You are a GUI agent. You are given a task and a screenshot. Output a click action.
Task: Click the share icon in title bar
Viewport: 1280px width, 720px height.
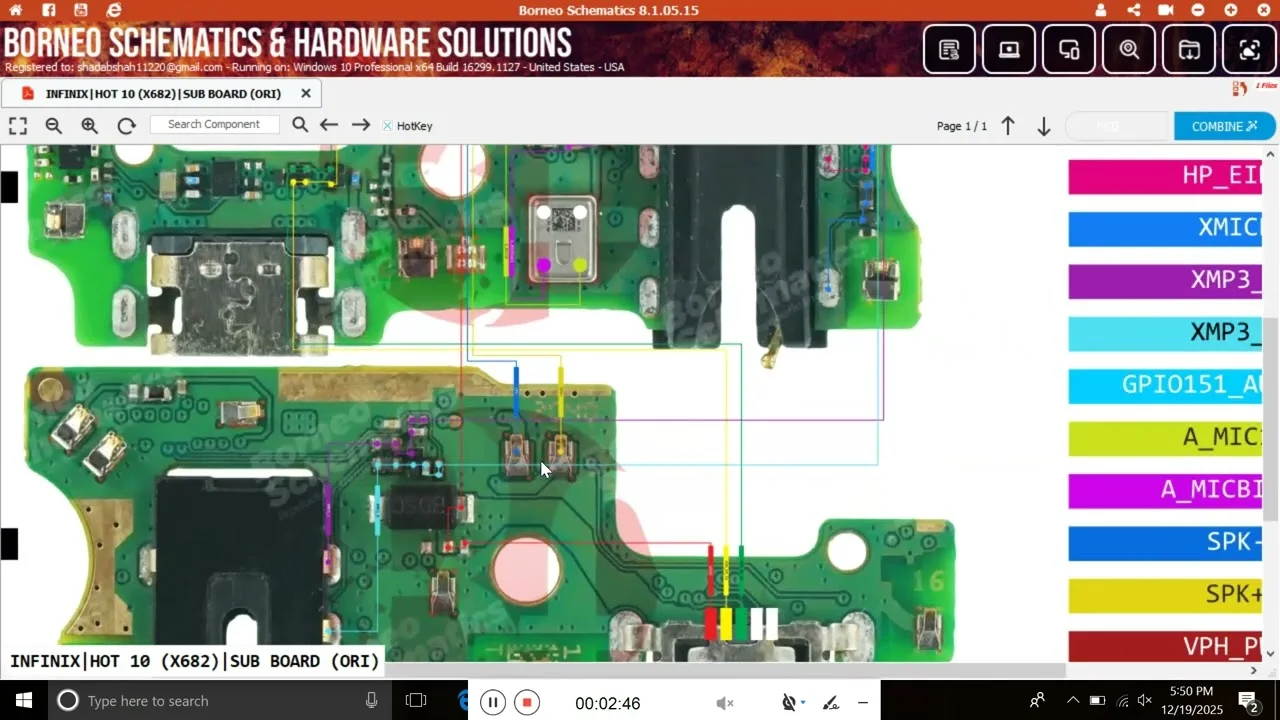pyautogui.click(x=1133, y=10)
